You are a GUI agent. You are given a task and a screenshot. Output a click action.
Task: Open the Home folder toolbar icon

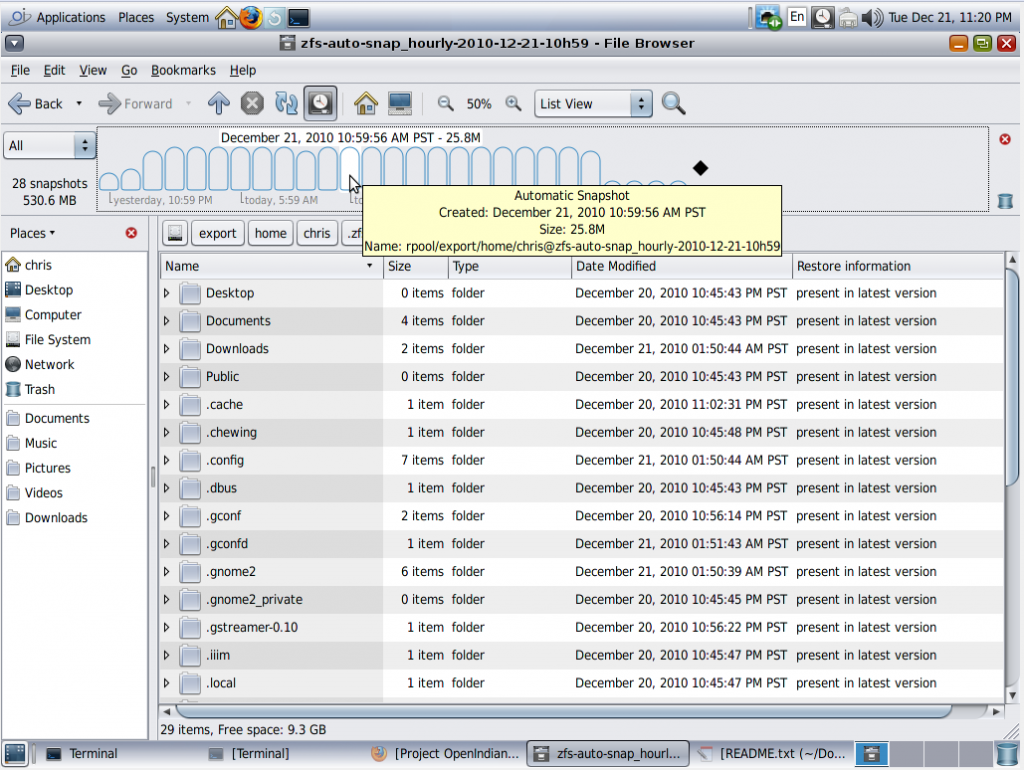pos(365,103)
